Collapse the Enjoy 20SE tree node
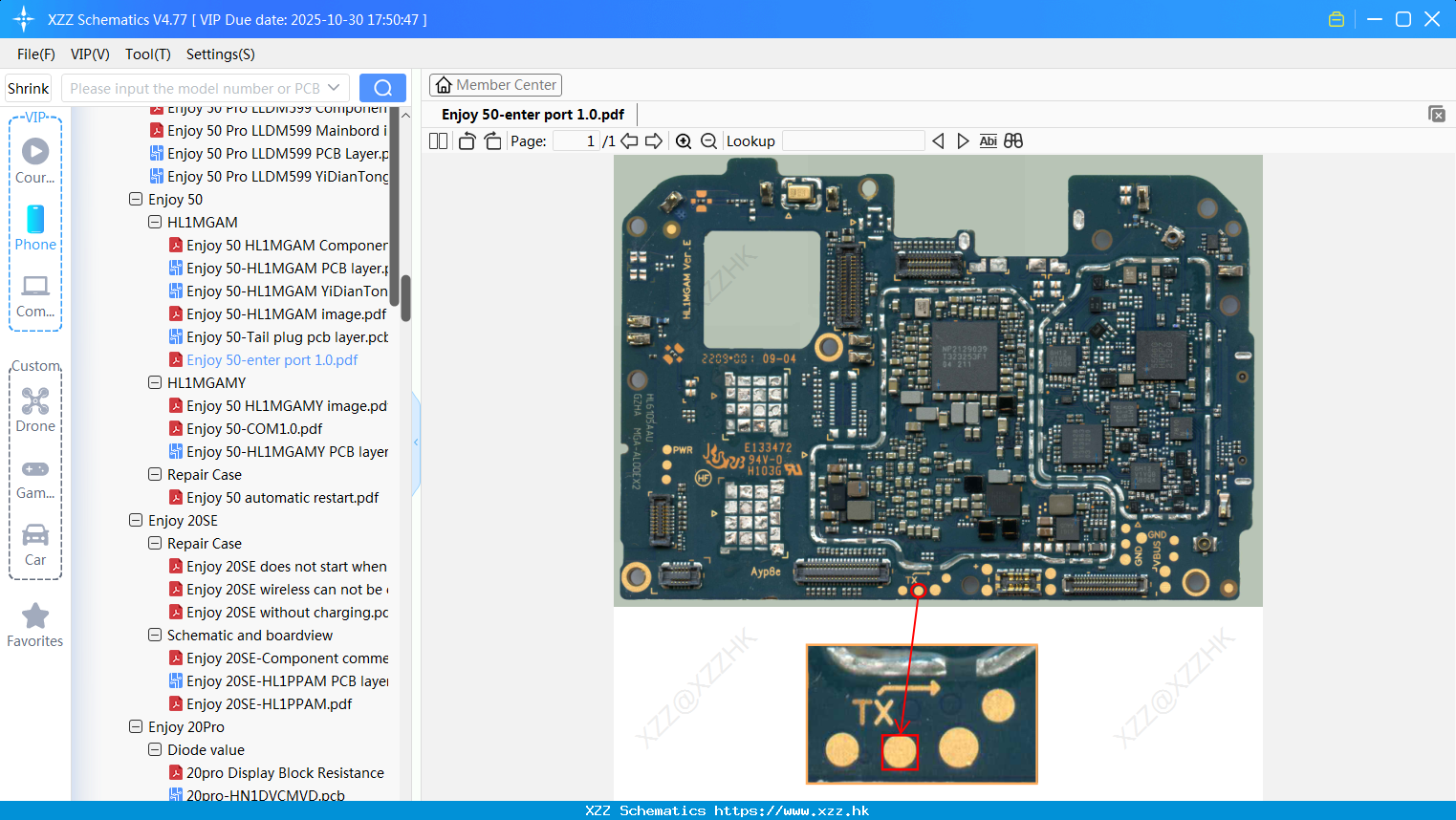The height and width of the screenshot is (820, 1456). pyautogui.click(x=136, y=520)
